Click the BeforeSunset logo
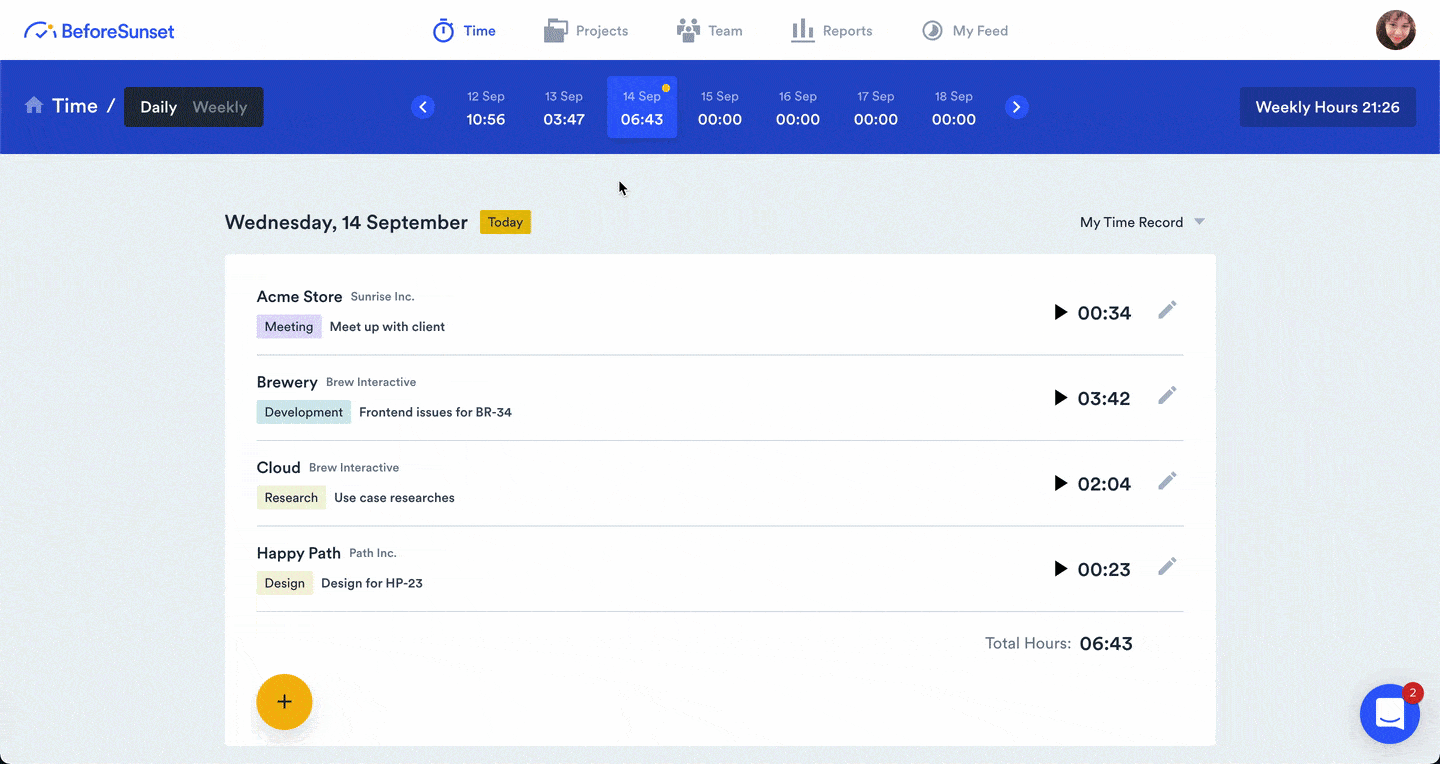 99,31
